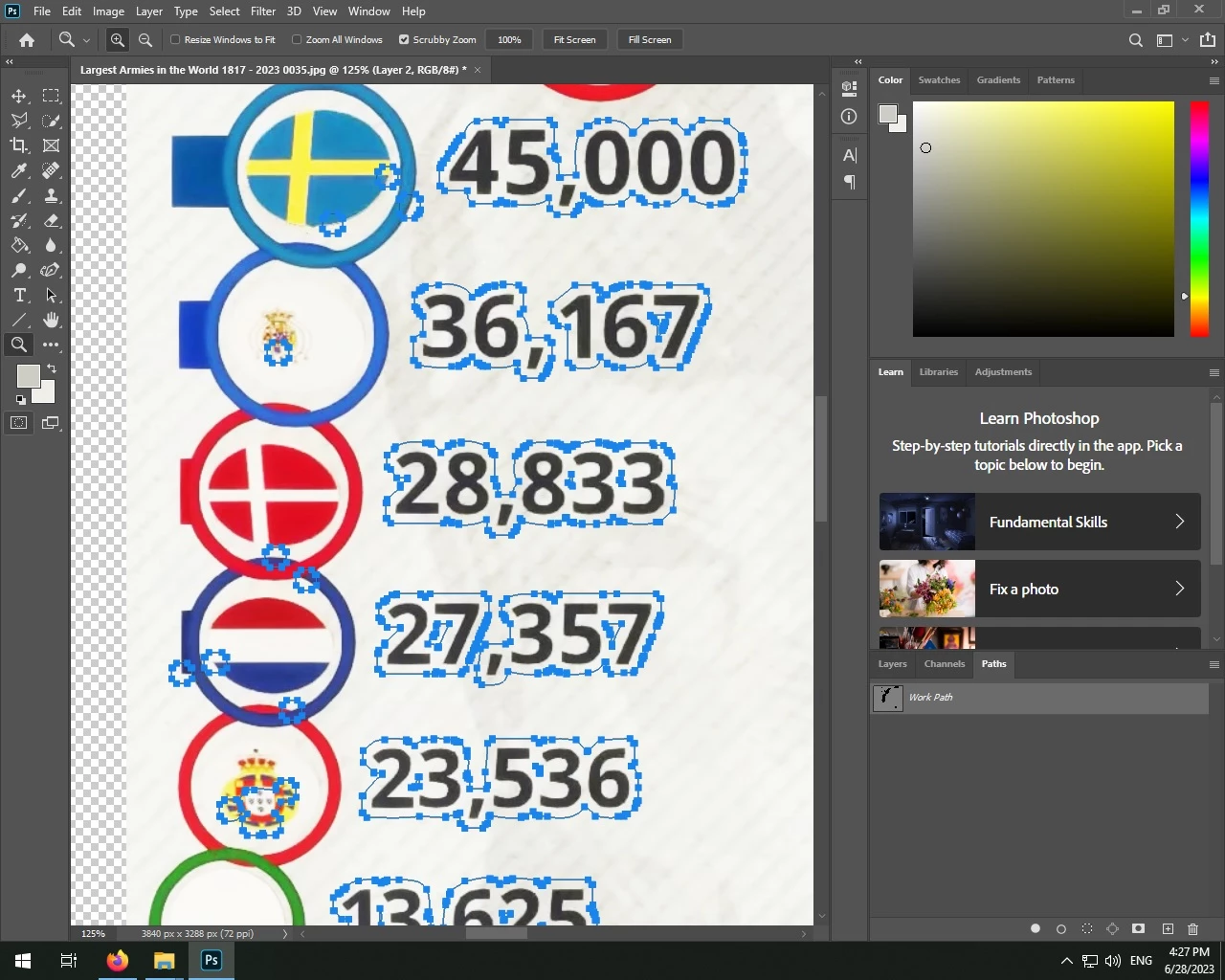This screenshot has height=980, width=1225.
Task: Select the Frame tool
Action: pyautogui.click(x=51, y=145)
